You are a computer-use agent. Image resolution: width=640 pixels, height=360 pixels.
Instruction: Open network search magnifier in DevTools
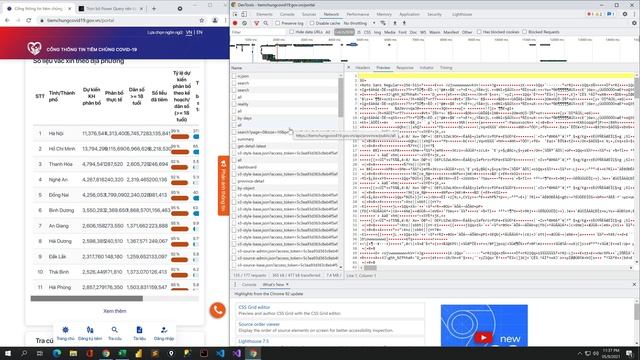(266, 23)
